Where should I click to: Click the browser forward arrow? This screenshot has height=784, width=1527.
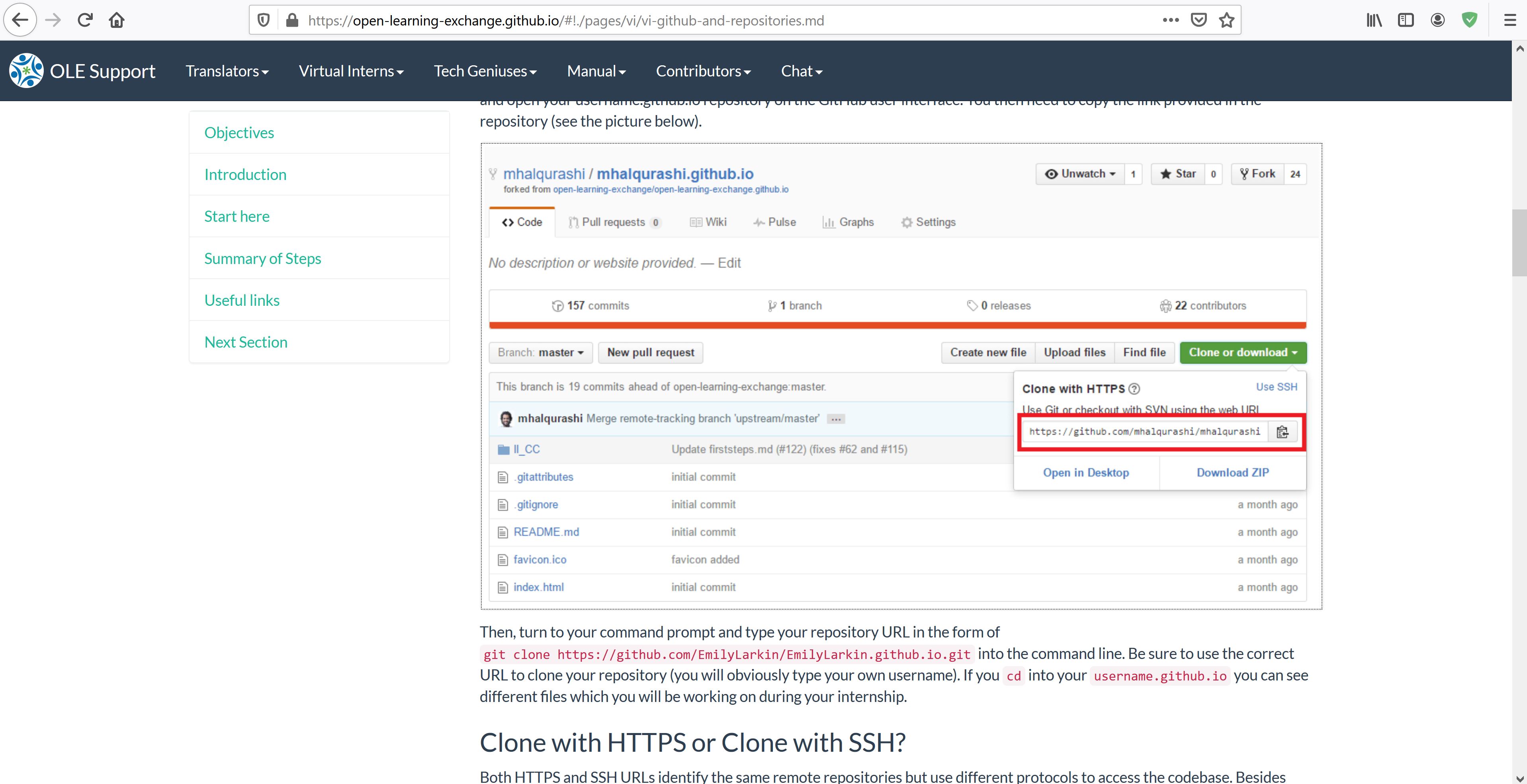[53, 20]
